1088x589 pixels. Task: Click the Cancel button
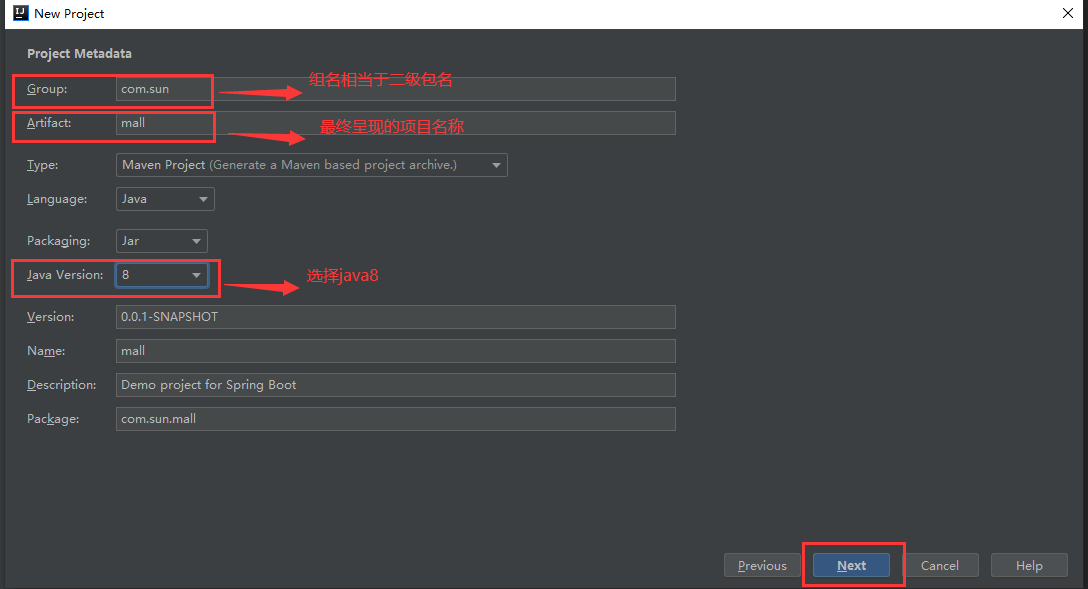[x=940, y=565]
